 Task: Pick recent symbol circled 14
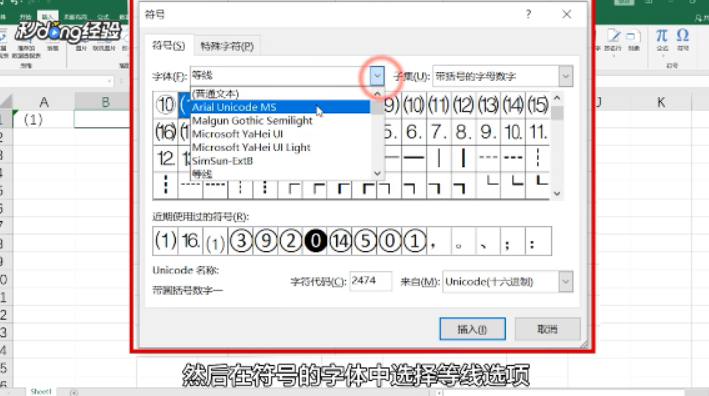pyautogui.click(x=340, y=241)
